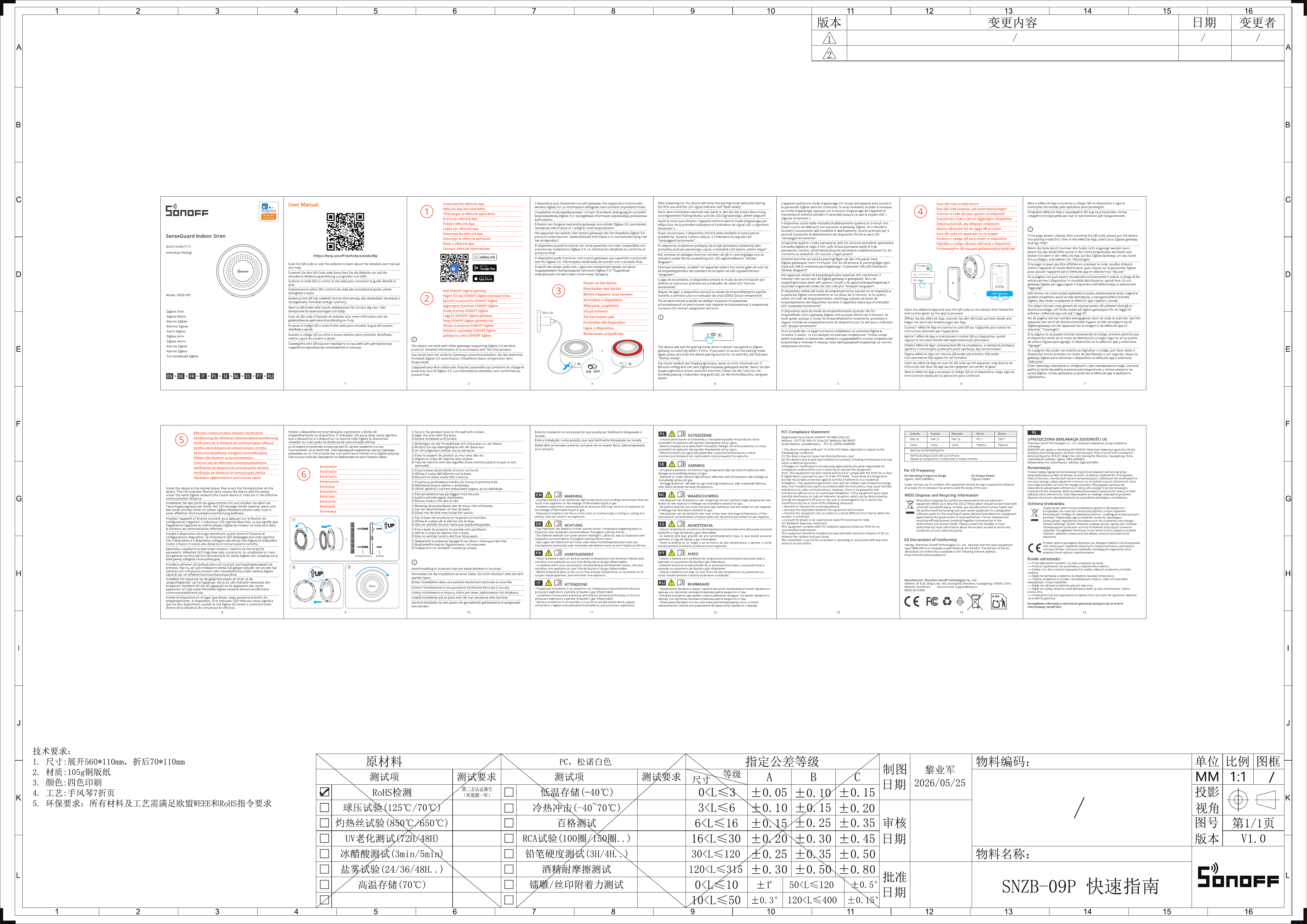Click the 'Model: SNZB-09P' text

[x=178, y=295]
